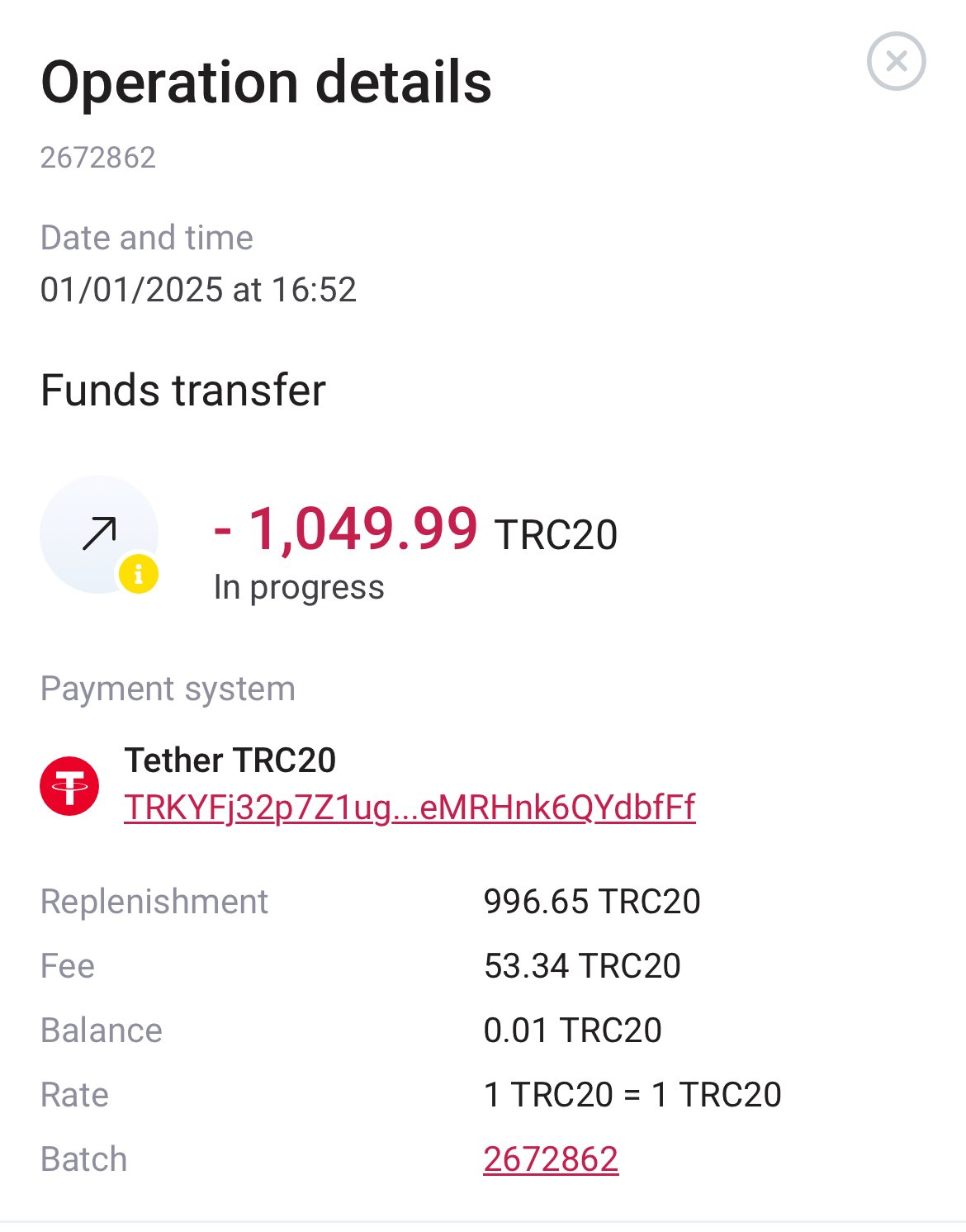Click the Operation details title
This screenshot has height=1232, width=966.
coord(267,83)
